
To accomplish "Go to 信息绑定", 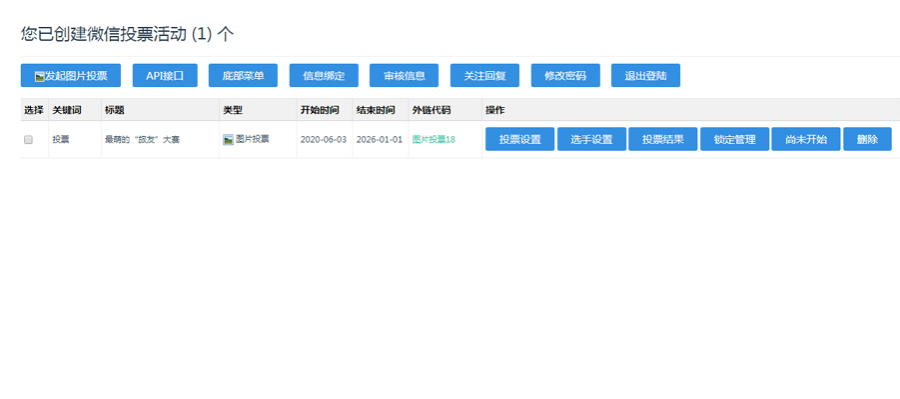I will 324,75.
